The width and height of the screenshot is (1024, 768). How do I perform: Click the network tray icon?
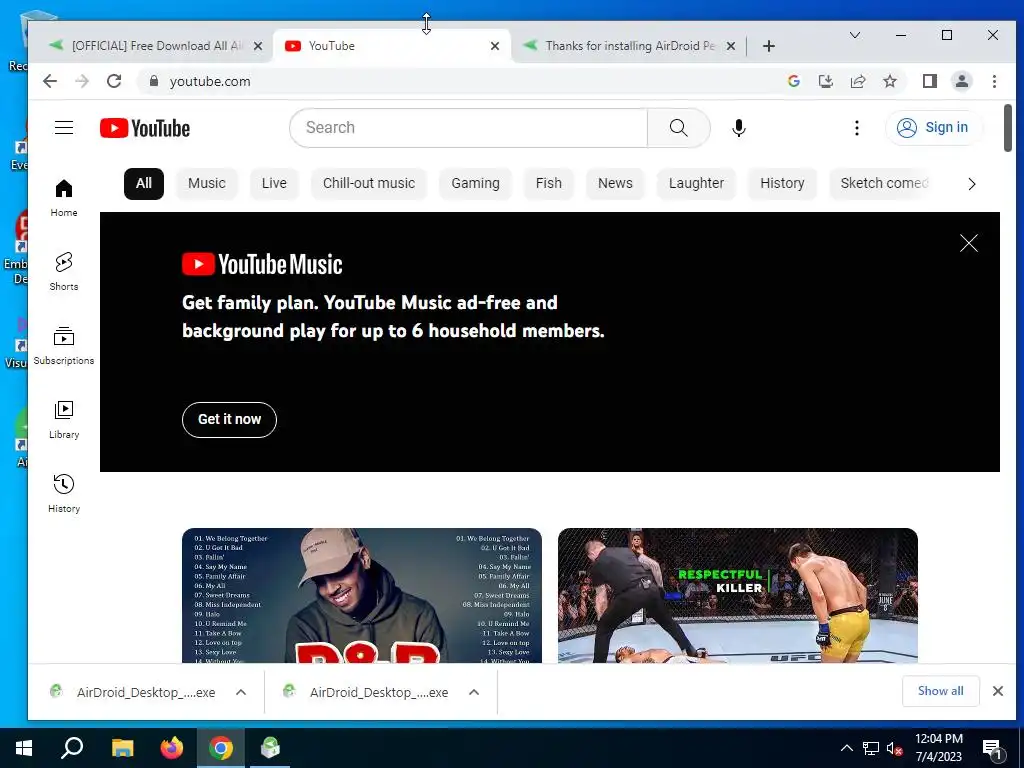tap(871, 748)
